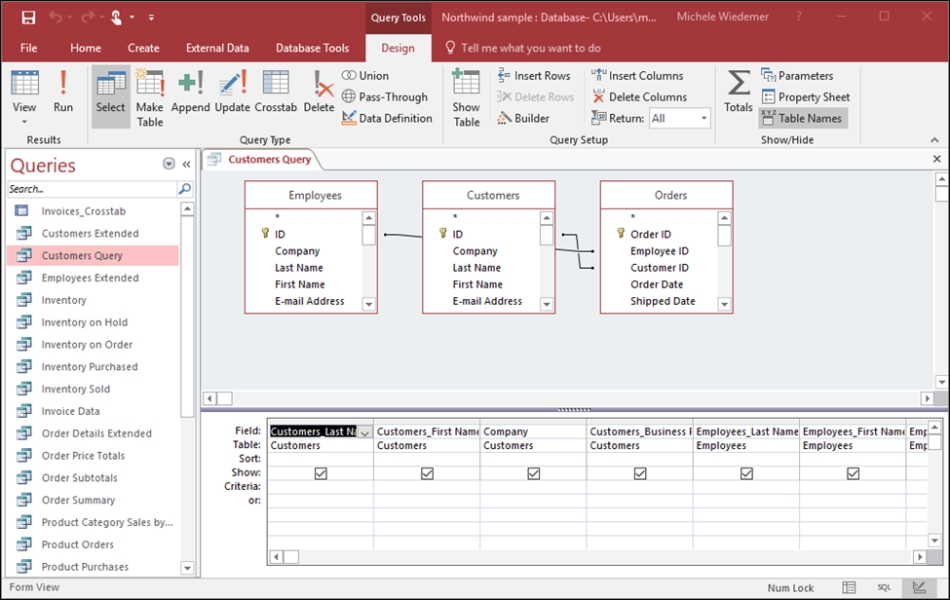
Task: Click the Union query option
Action: click(x=365, y=76)
